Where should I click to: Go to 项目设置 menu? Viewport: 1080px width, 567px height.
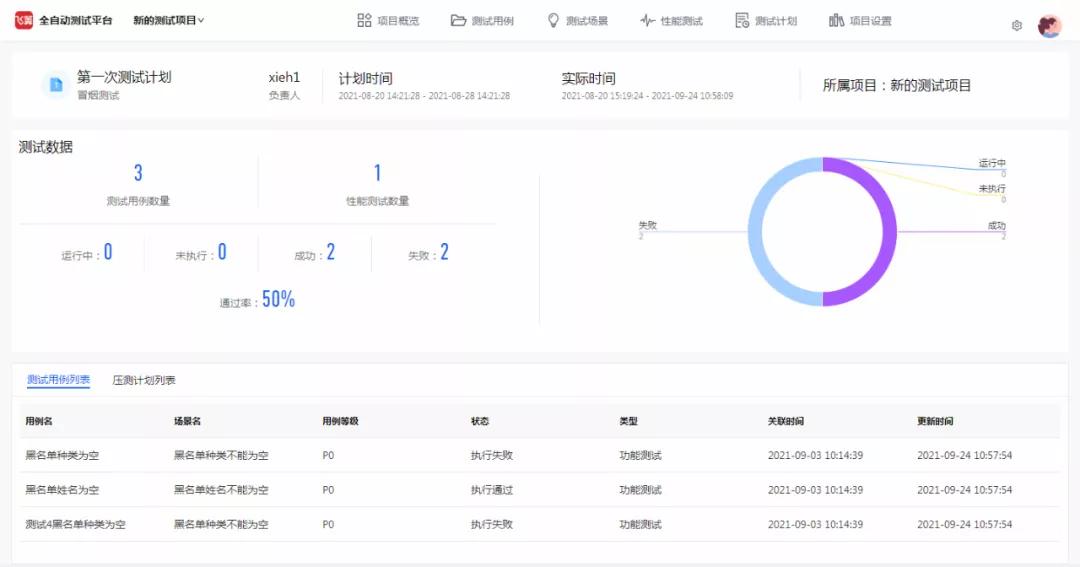click(x=871, y=21)
